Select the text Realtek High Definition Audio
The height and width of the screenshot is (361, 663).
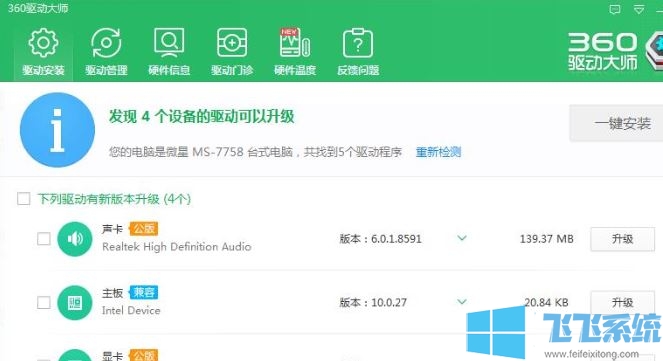click(177, 246)
